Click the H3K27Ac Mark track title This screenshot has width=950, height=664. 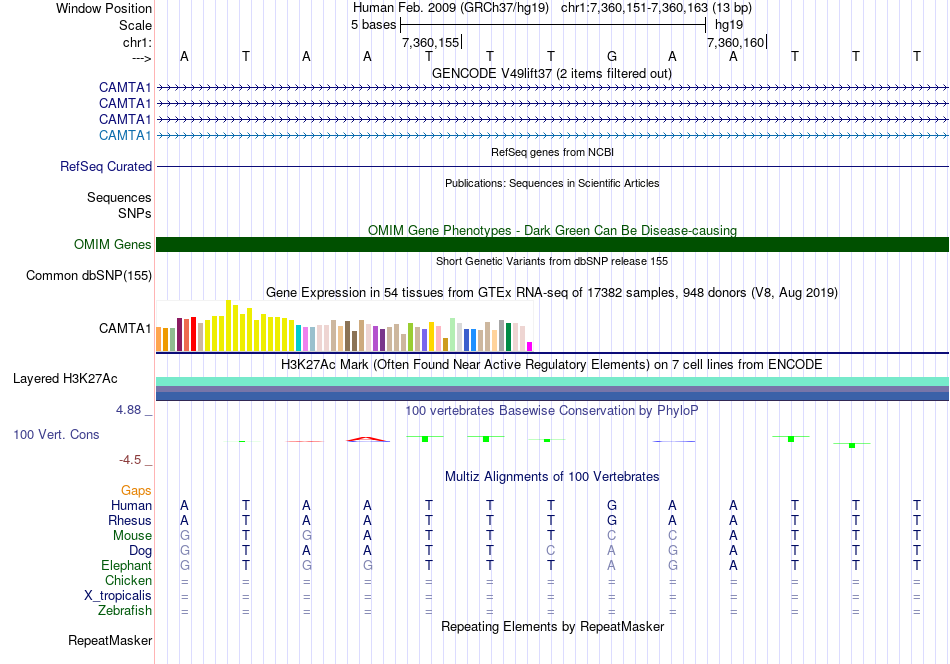click(x=552, y=364)
